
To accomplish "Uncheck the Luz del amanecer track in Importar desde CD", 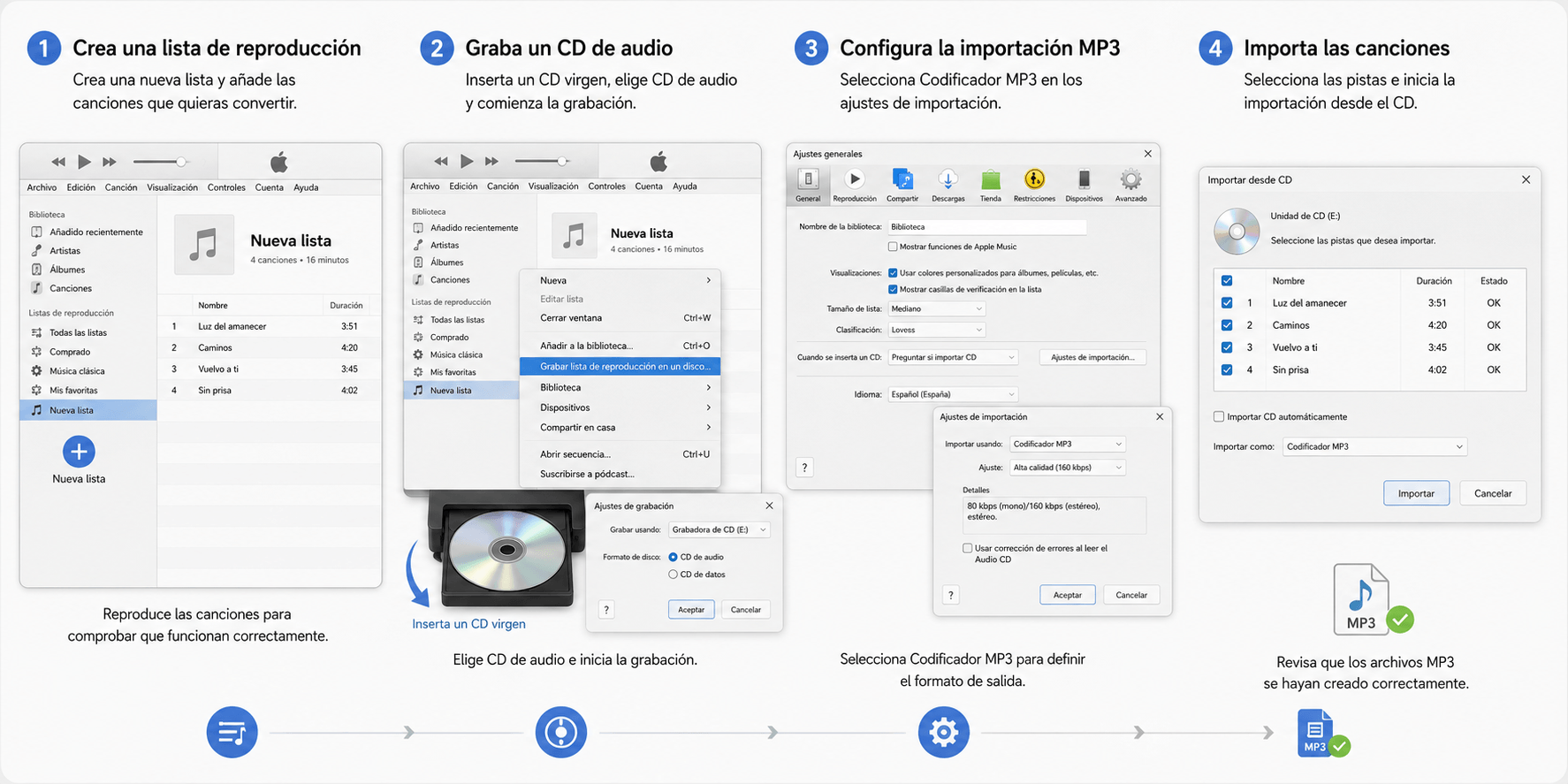I will (x=1227, y=303).
